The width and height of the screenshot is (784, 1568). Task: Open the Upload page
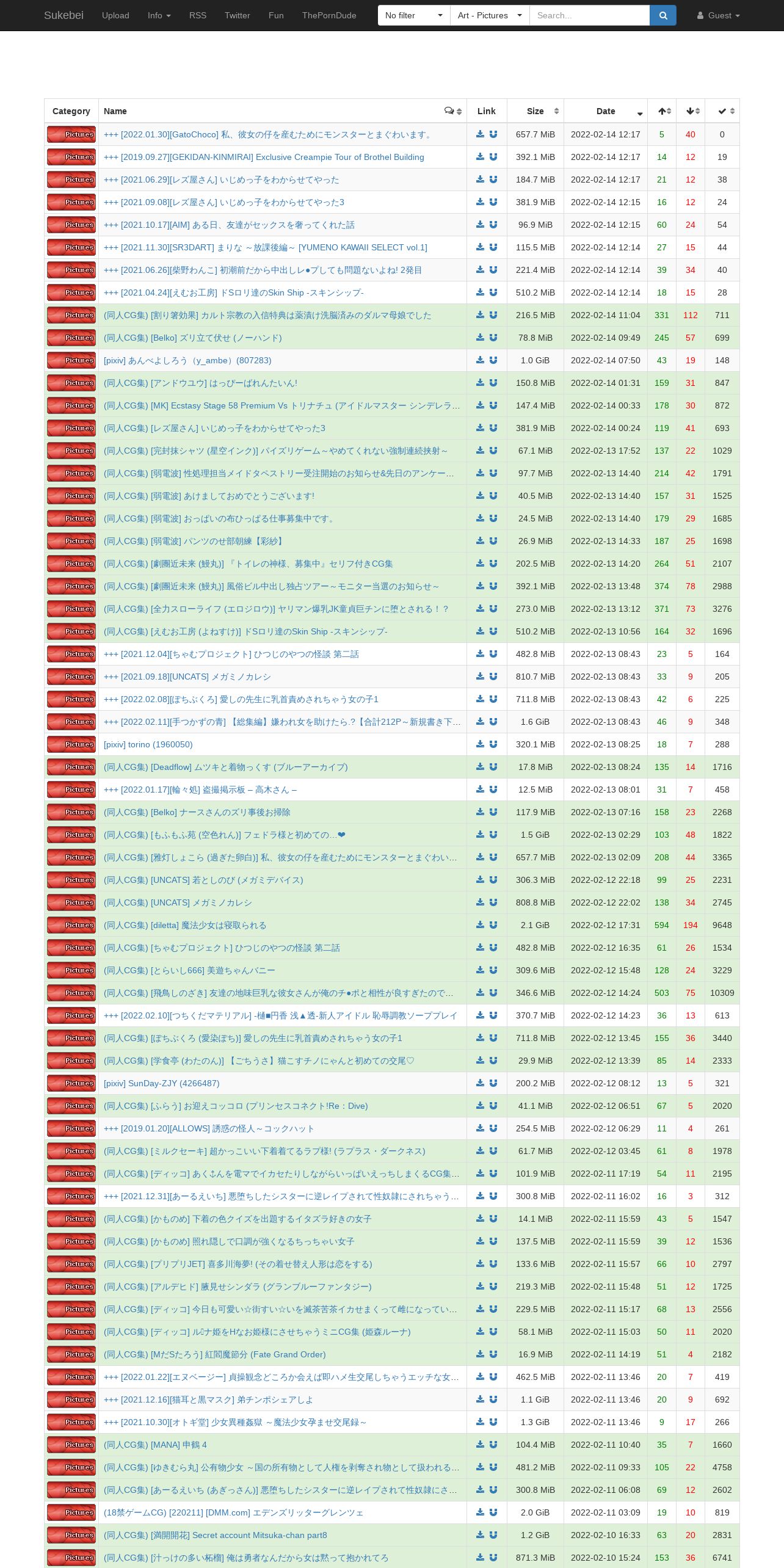click(115, 15)
